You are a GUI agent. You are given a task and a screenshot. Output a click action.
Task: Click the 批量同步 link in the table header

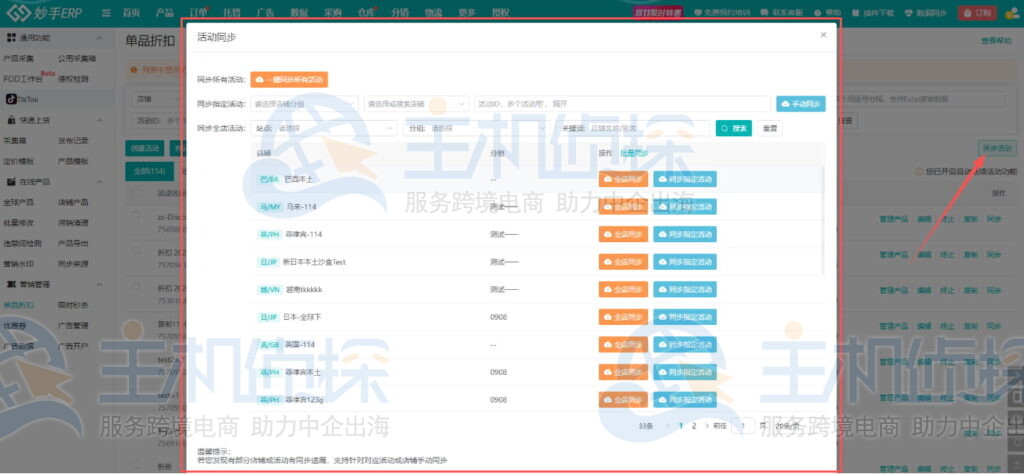633,153
